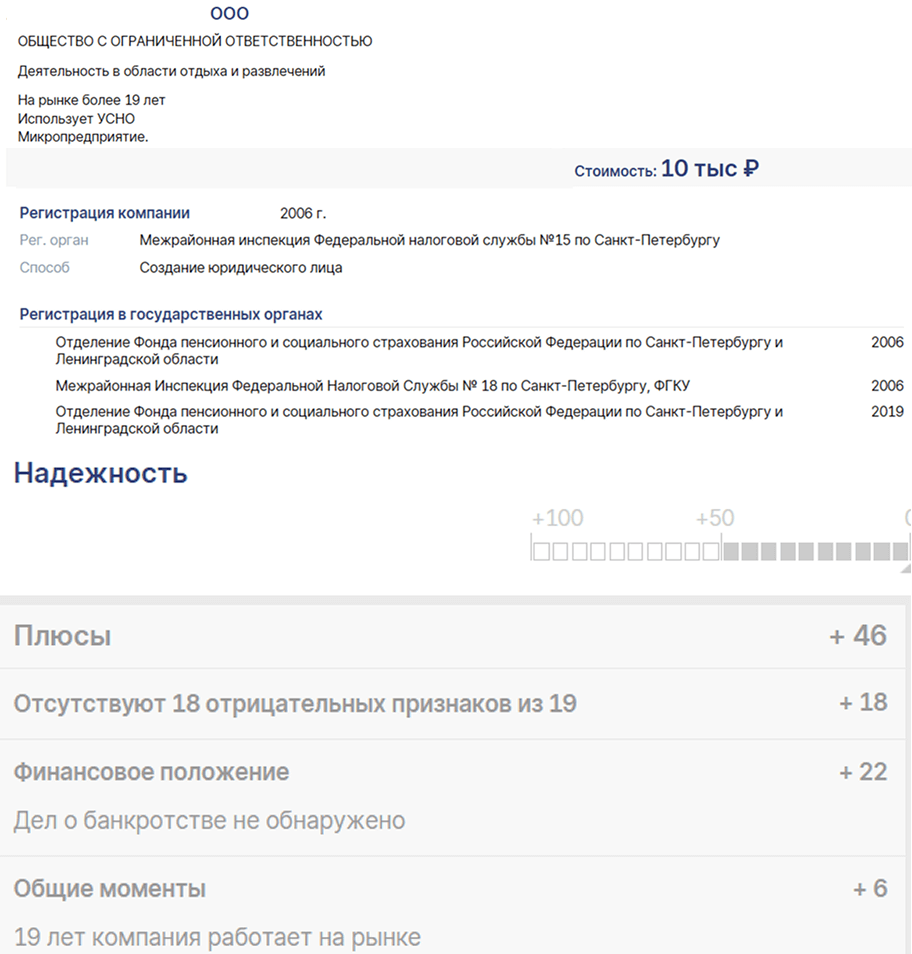Click the ООО company title heading
Viewport: 912px width, 954px height.
pyautogui.click(x=229, y=13)
